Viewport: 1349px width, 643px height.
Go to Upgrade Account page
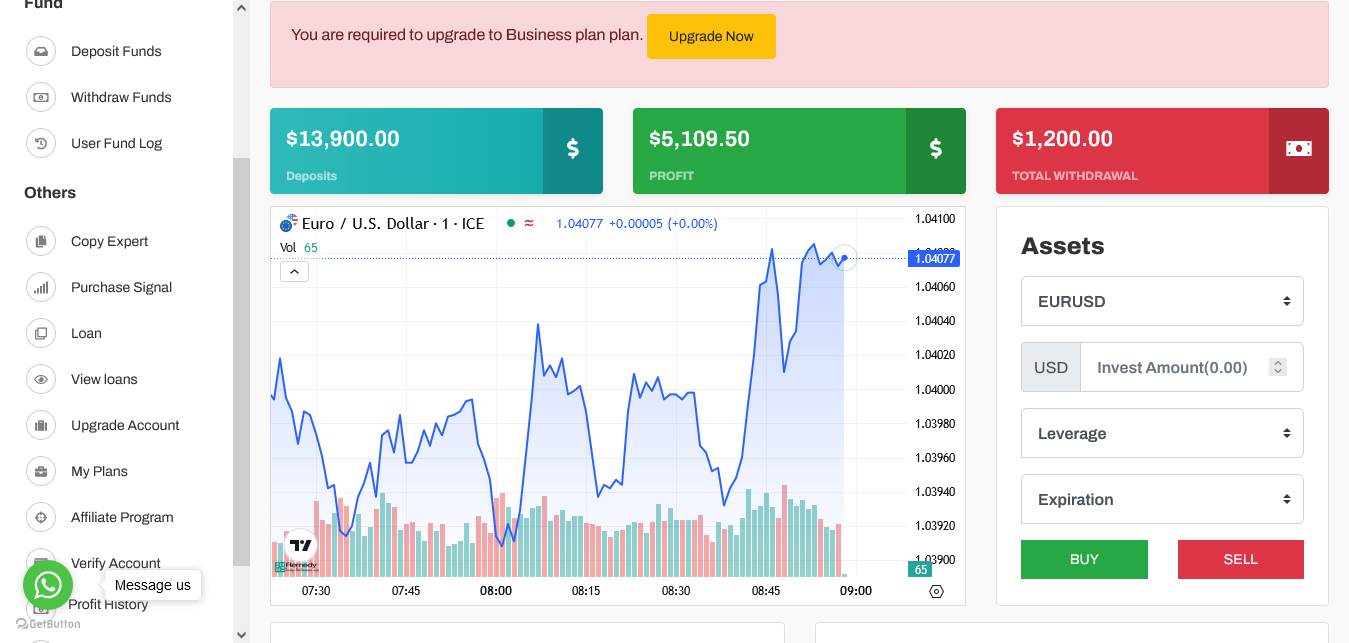point(125,425)
